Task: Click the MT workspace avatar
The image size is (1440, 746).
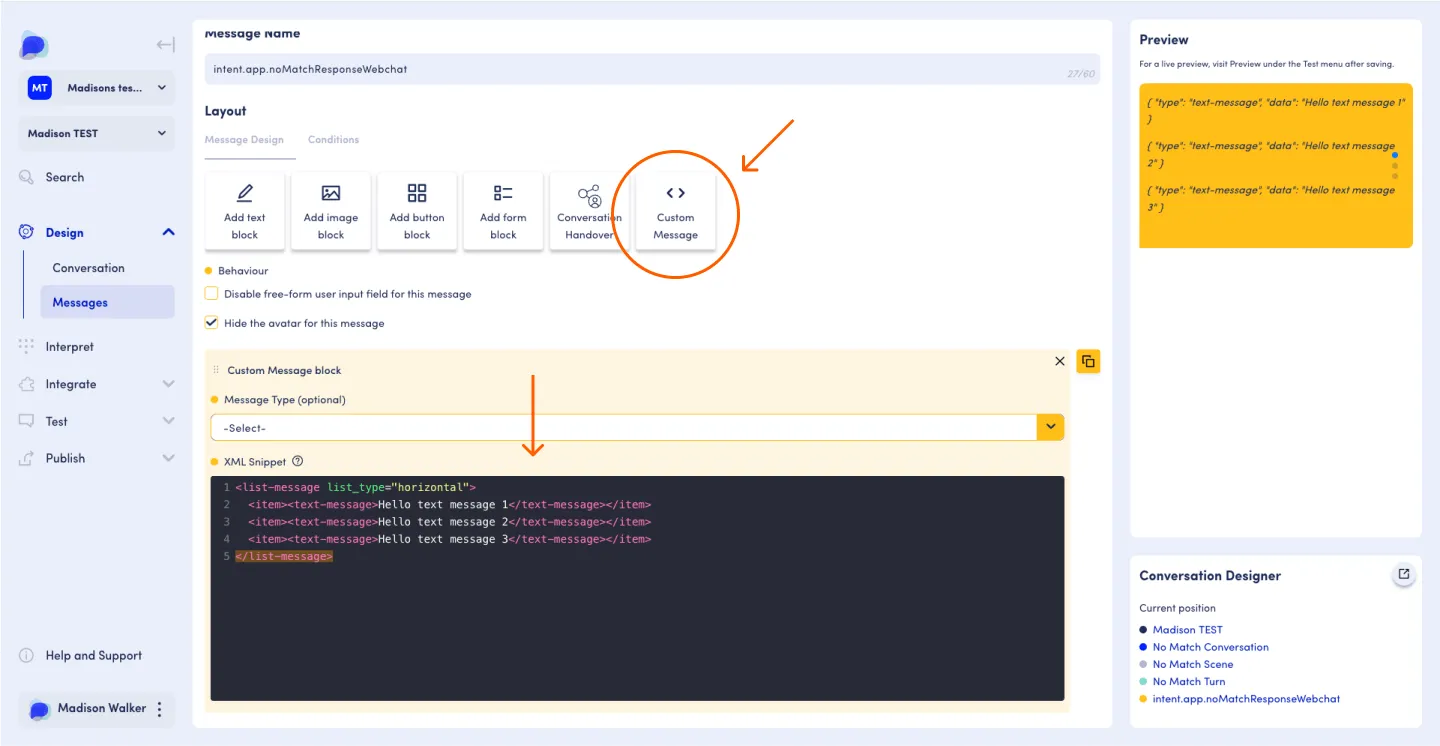Action: click(x=39, y=88)
